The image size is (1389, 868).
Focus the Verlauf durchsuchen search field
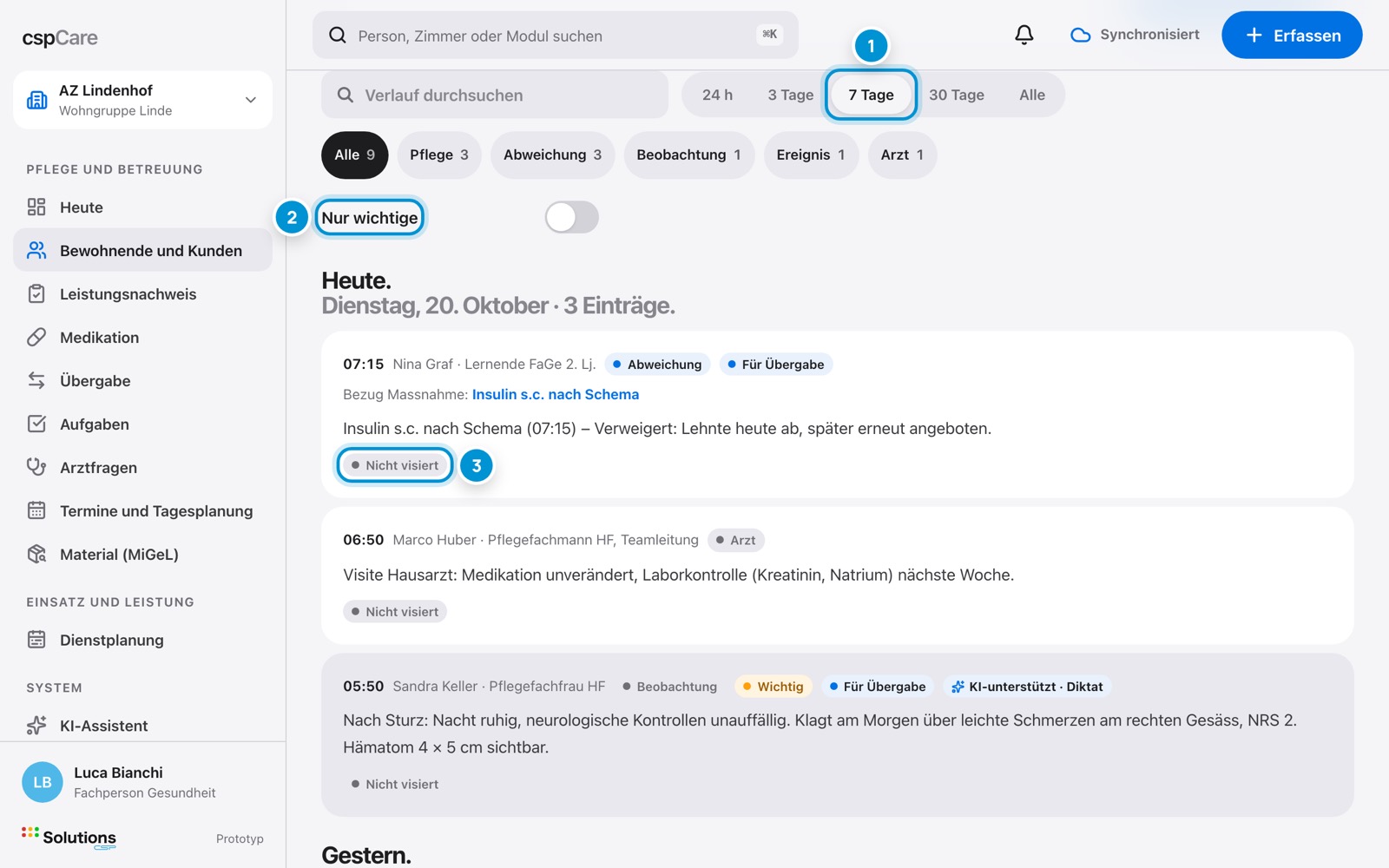click(x=495, y=95)
